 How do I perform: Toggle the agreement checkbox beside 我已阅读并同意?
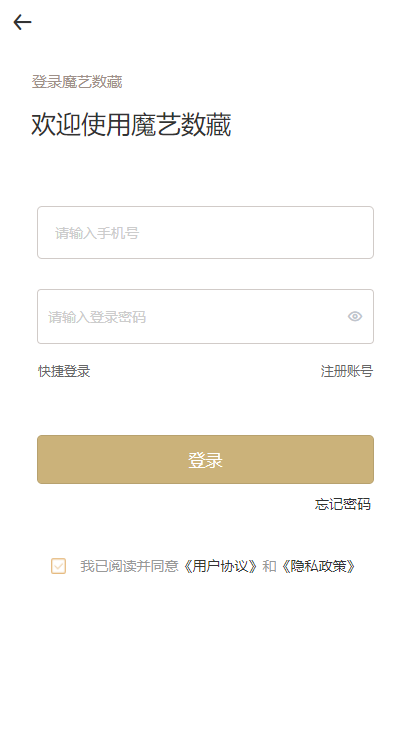click(x=58, y=566)
